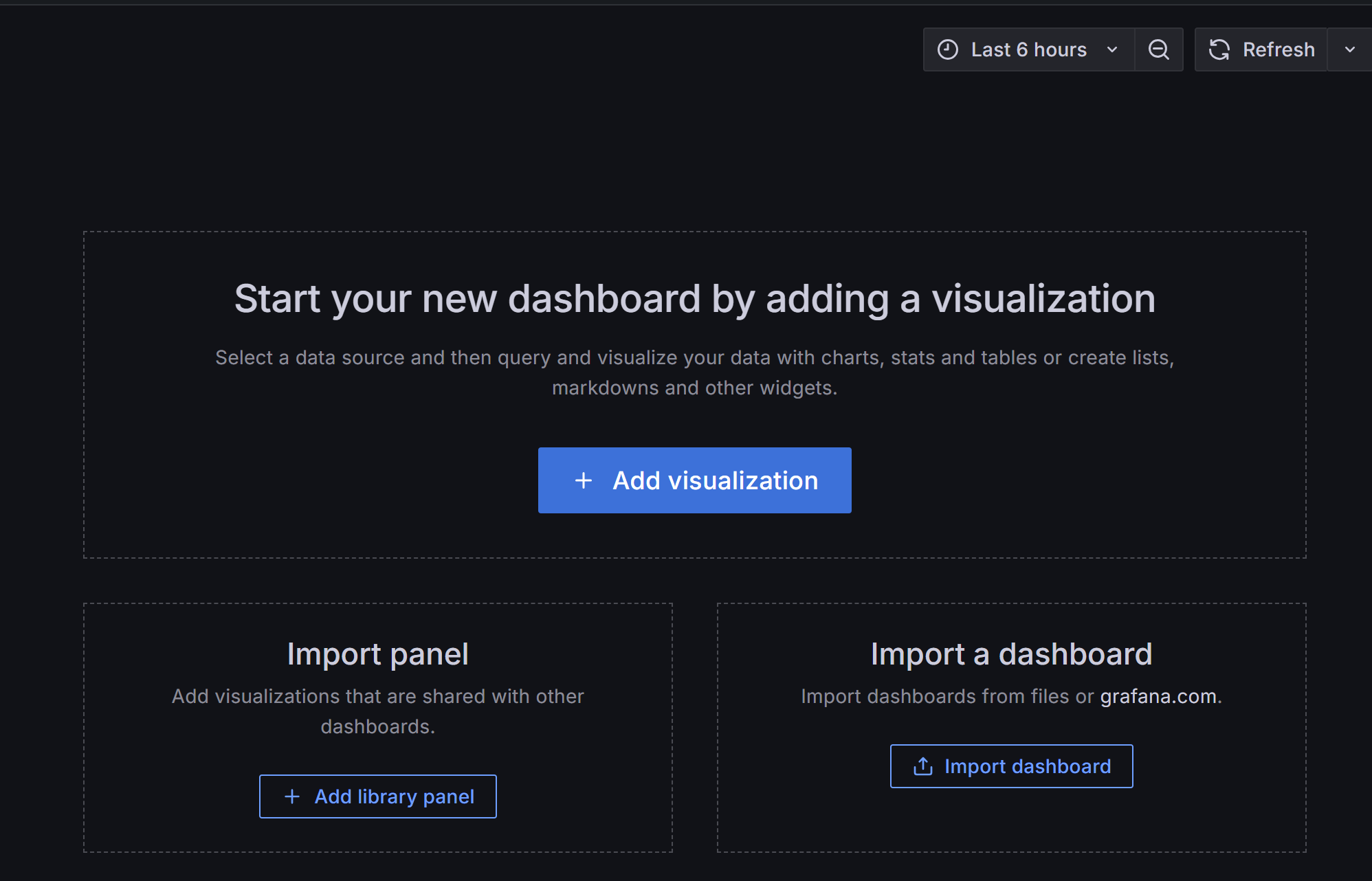Click the plus icon on Add library panel
1372x881 pixels.
pyautogui.click(x=292, y=796)
